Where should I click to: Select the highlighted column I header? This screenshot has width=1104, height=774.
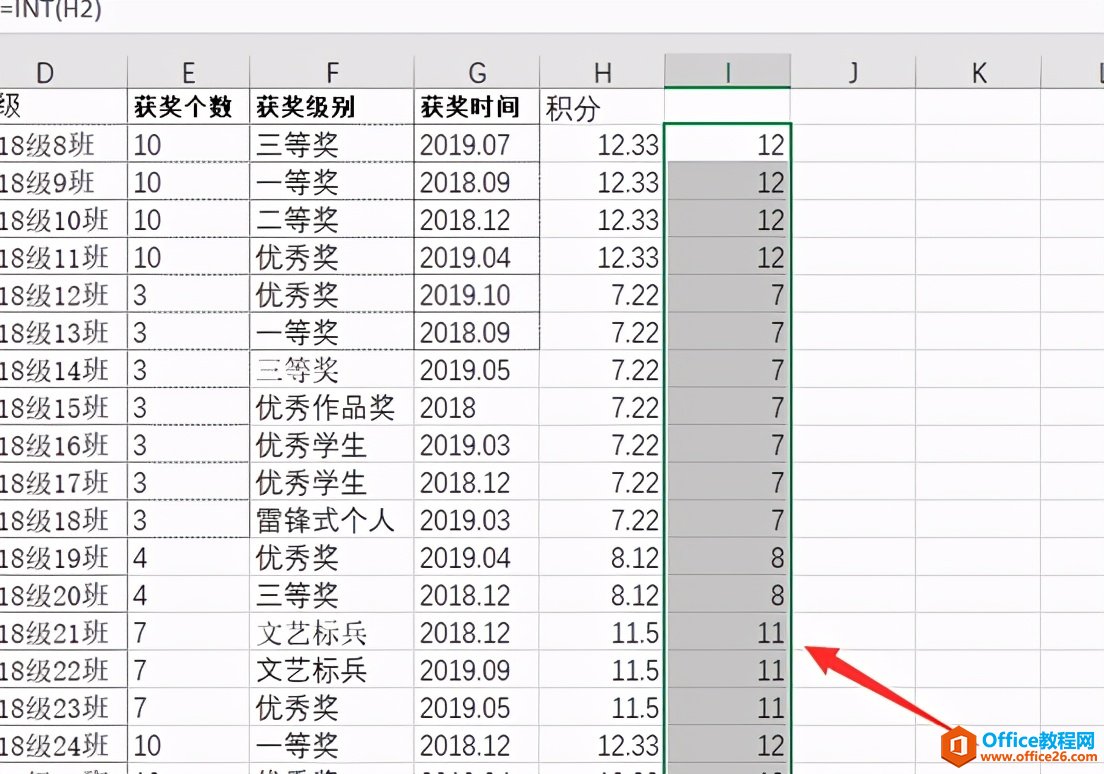pyautogui.click(x=727, y=72)
